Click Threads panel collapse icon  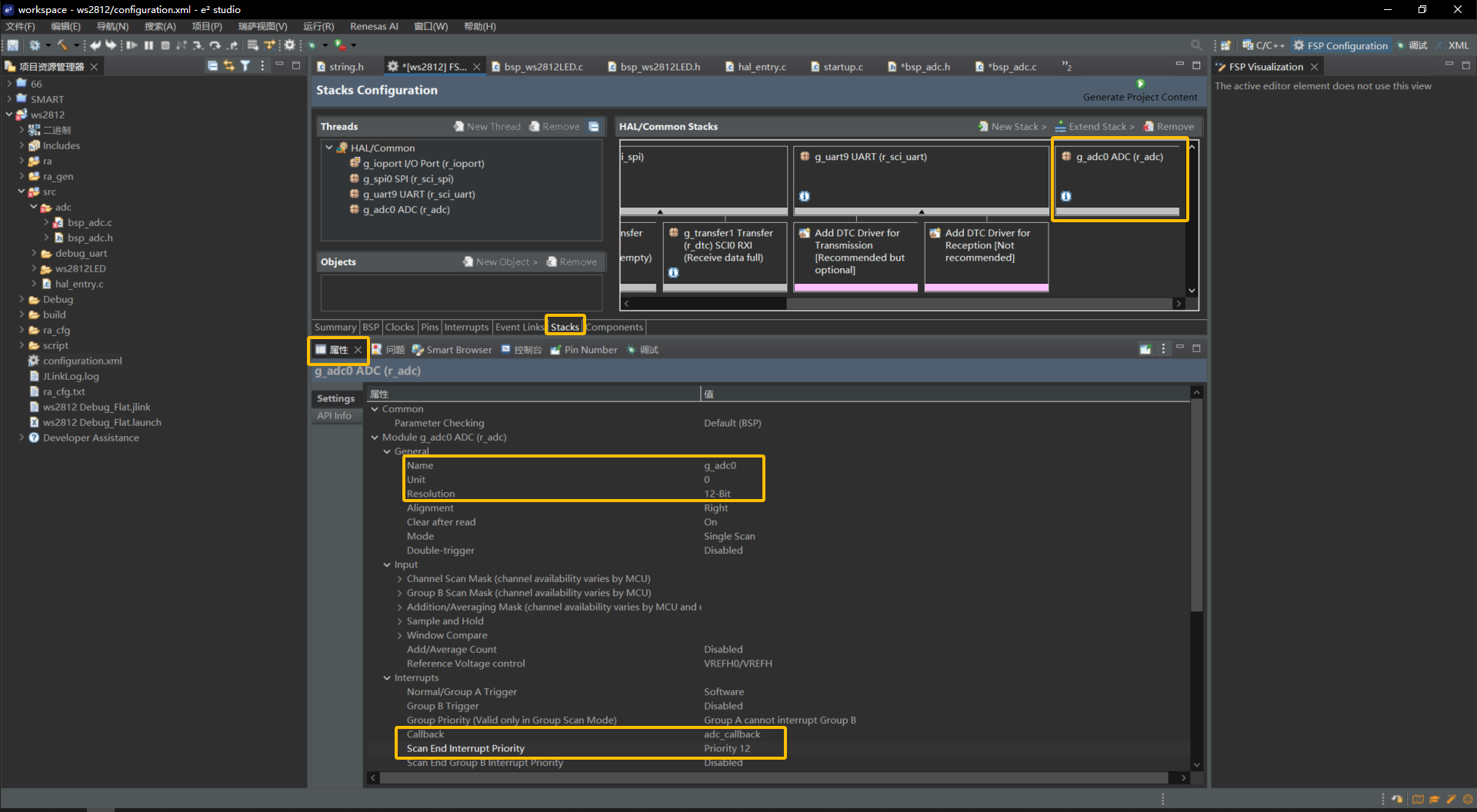pos(594,127)
